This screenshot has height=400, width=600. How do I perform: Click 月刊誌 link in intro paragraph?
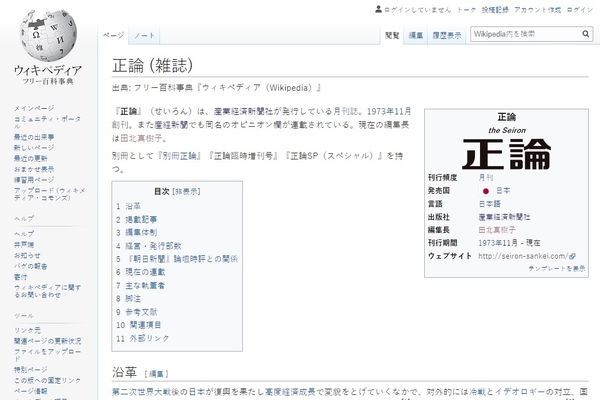(x=346, y=111)
